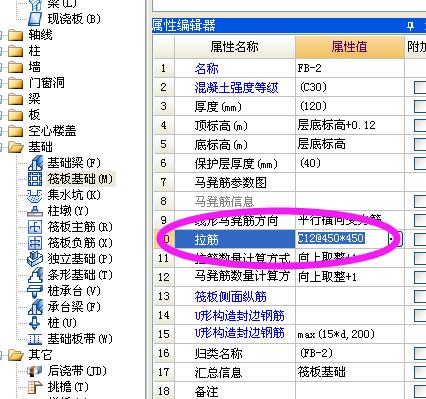Screen dimensions: 426x399
Task: Open the 梁 folder
Action: tap(15, 99)
